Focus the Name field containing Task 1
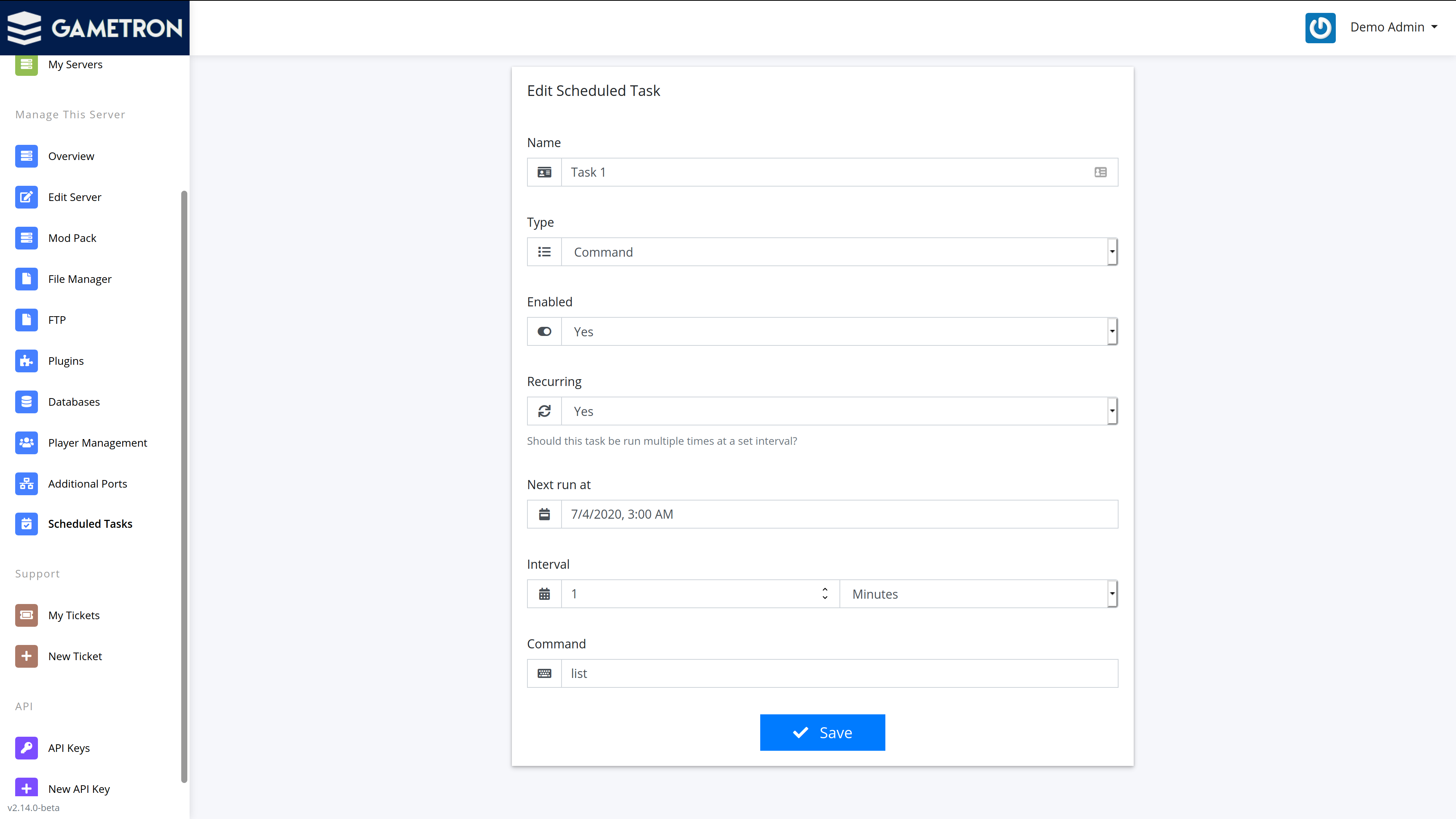The image size is (1456, 819). (x=839, y=173)
